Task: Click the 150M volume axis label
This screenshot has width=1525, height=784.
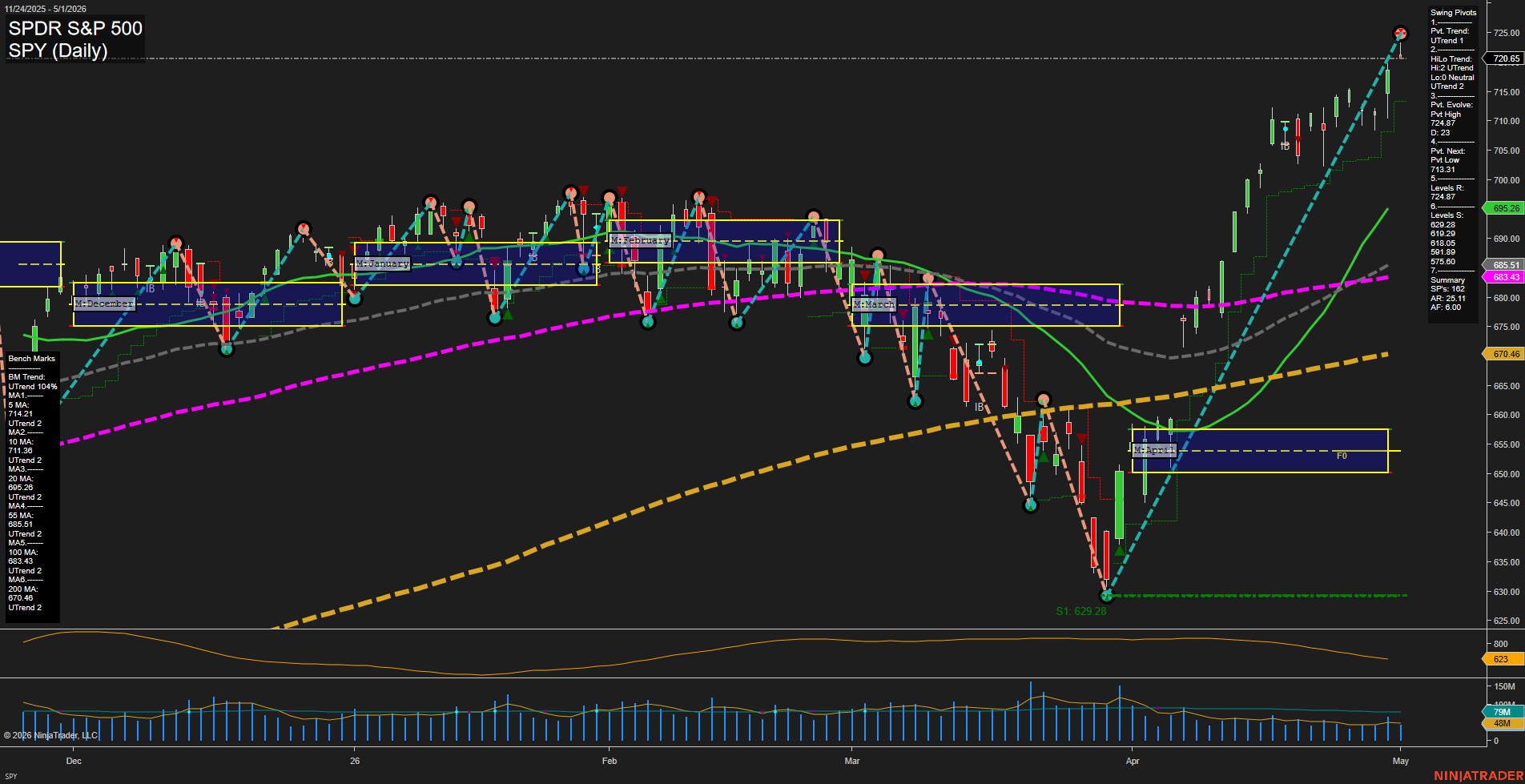Action: pos(1504,686)
